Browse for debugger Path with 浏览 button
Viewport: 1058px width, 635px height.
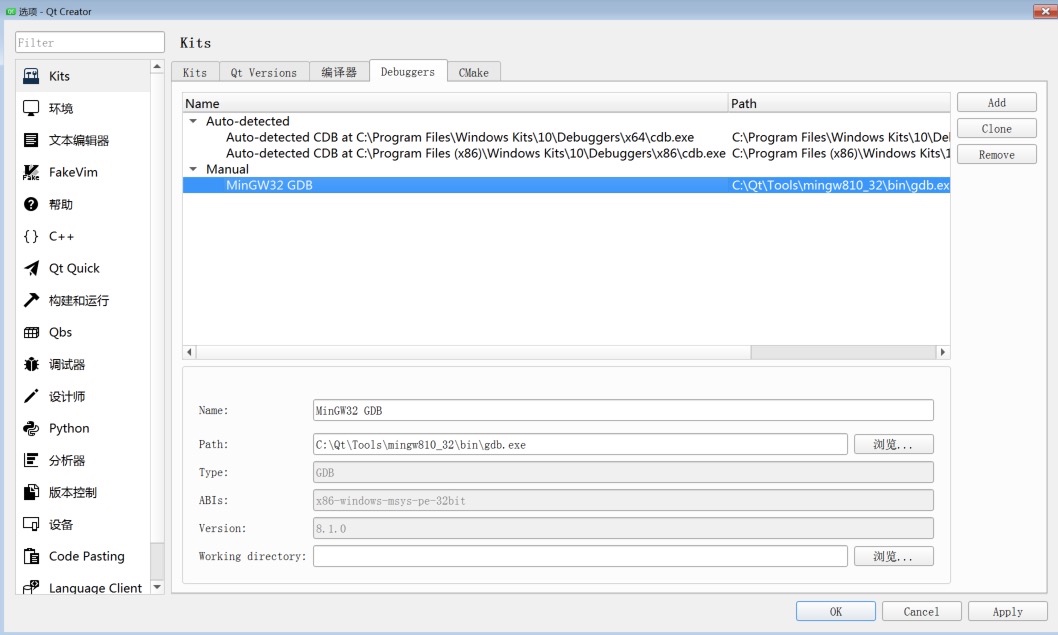[x=893, y=444]
